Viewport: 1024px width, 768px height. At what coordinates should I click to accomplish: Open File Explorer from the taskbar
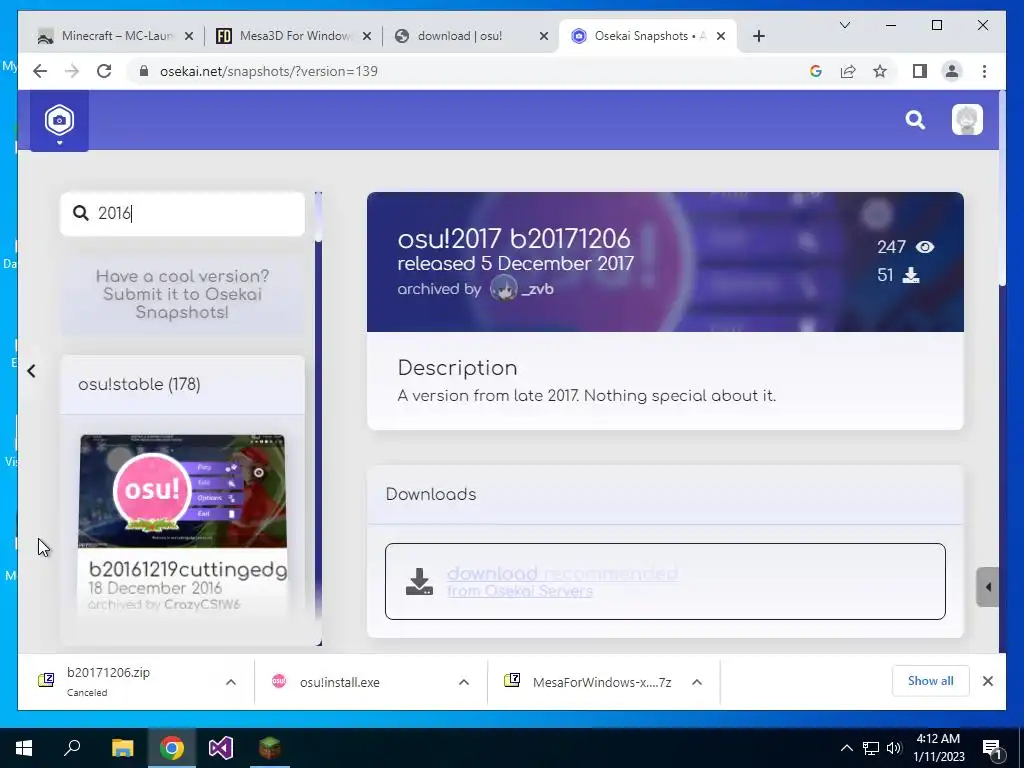[122, 748]
